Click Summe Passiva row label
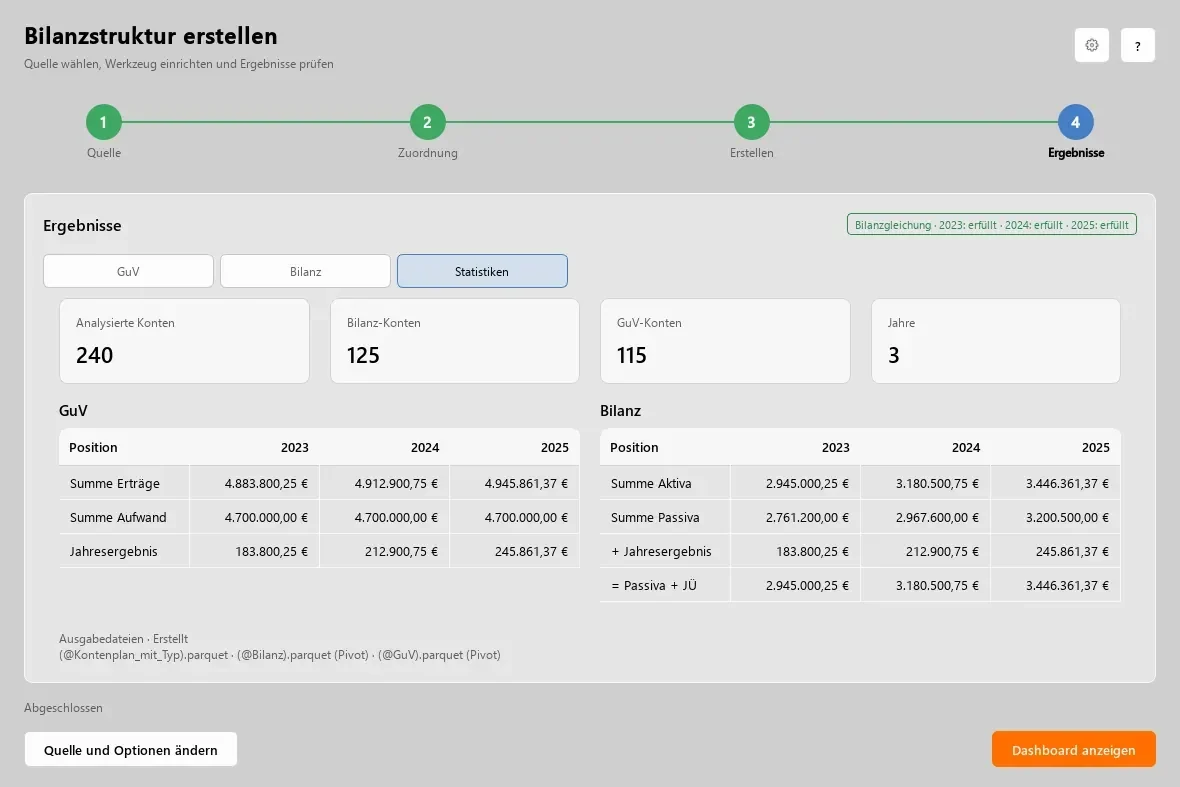 [x=655, y=517]
